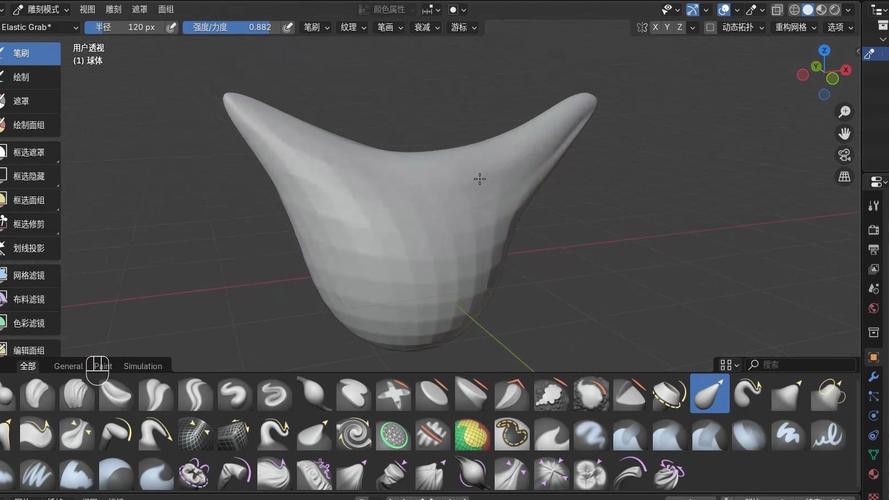Switch to the General brush tab

68,366
